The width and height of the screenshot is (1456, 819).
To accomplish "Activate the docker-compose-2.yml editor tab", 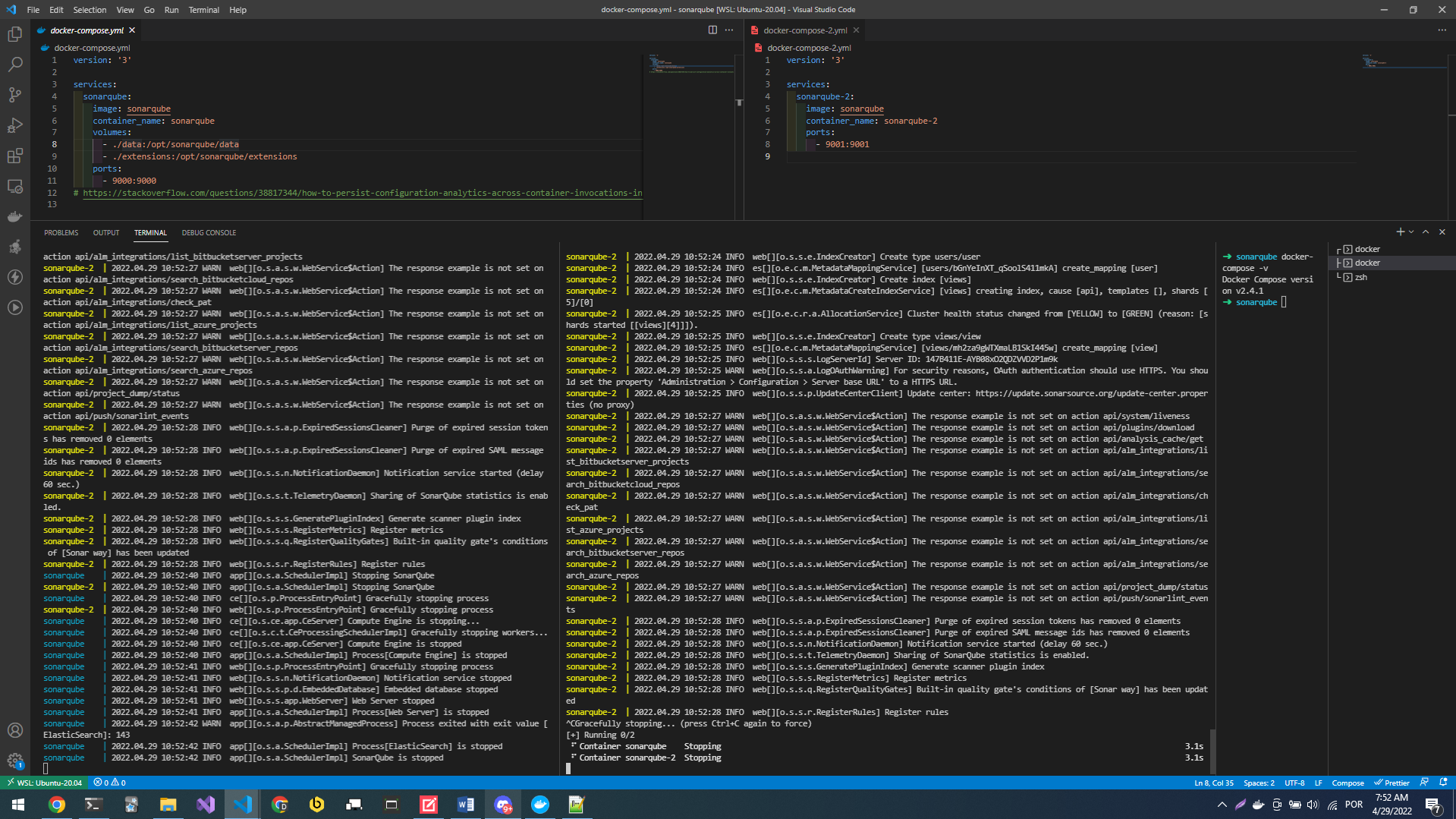I will (x=804, y=30).
